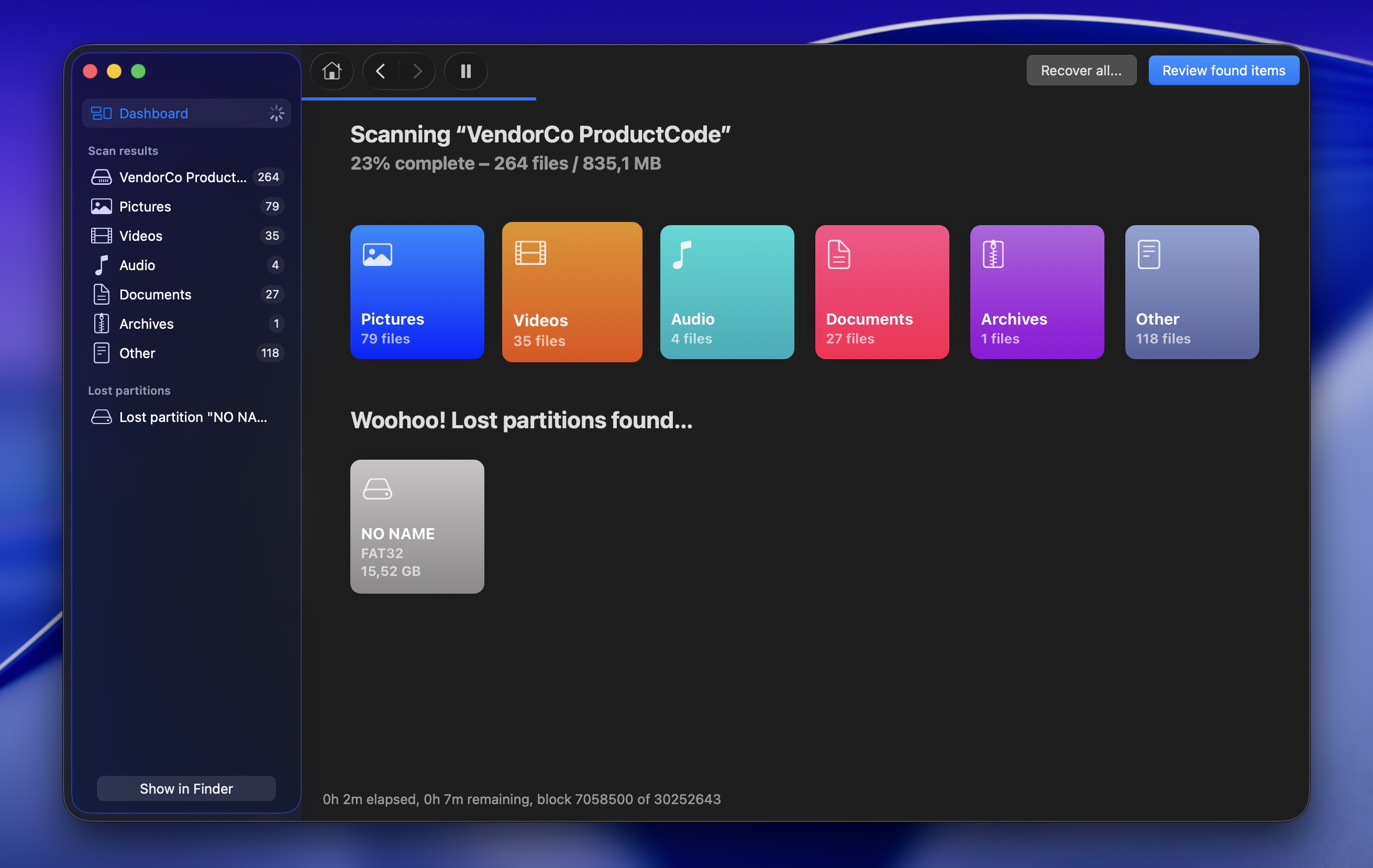Click the 79 badge in Pictures row
Image resolution: width=1373 pixels, height=868 pixels.
[272, 206]
